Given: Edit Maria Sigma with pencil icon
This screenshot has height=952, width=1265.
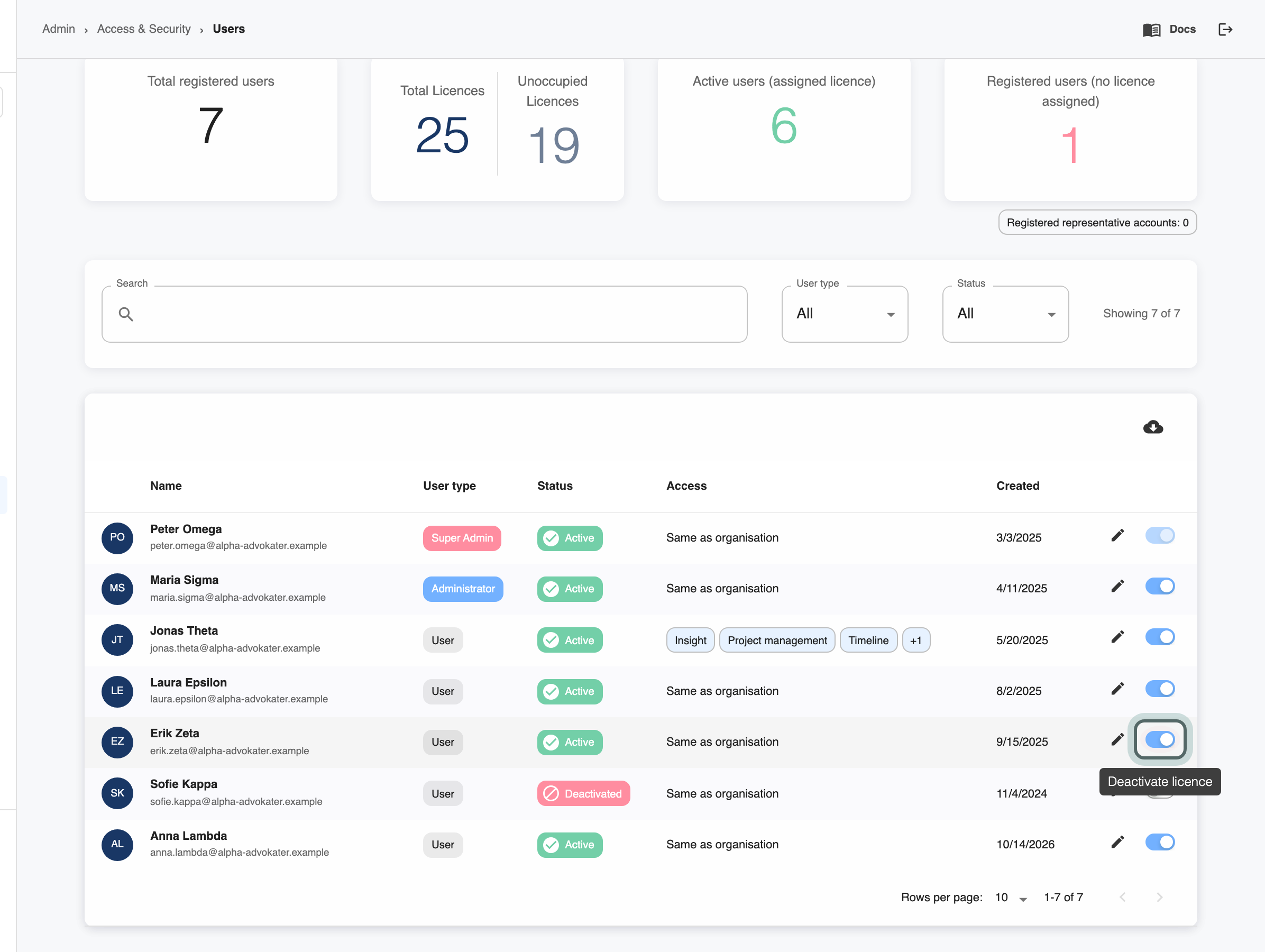Looking at the screenshot, I should pyautogui.click(x=1117, y=586).
